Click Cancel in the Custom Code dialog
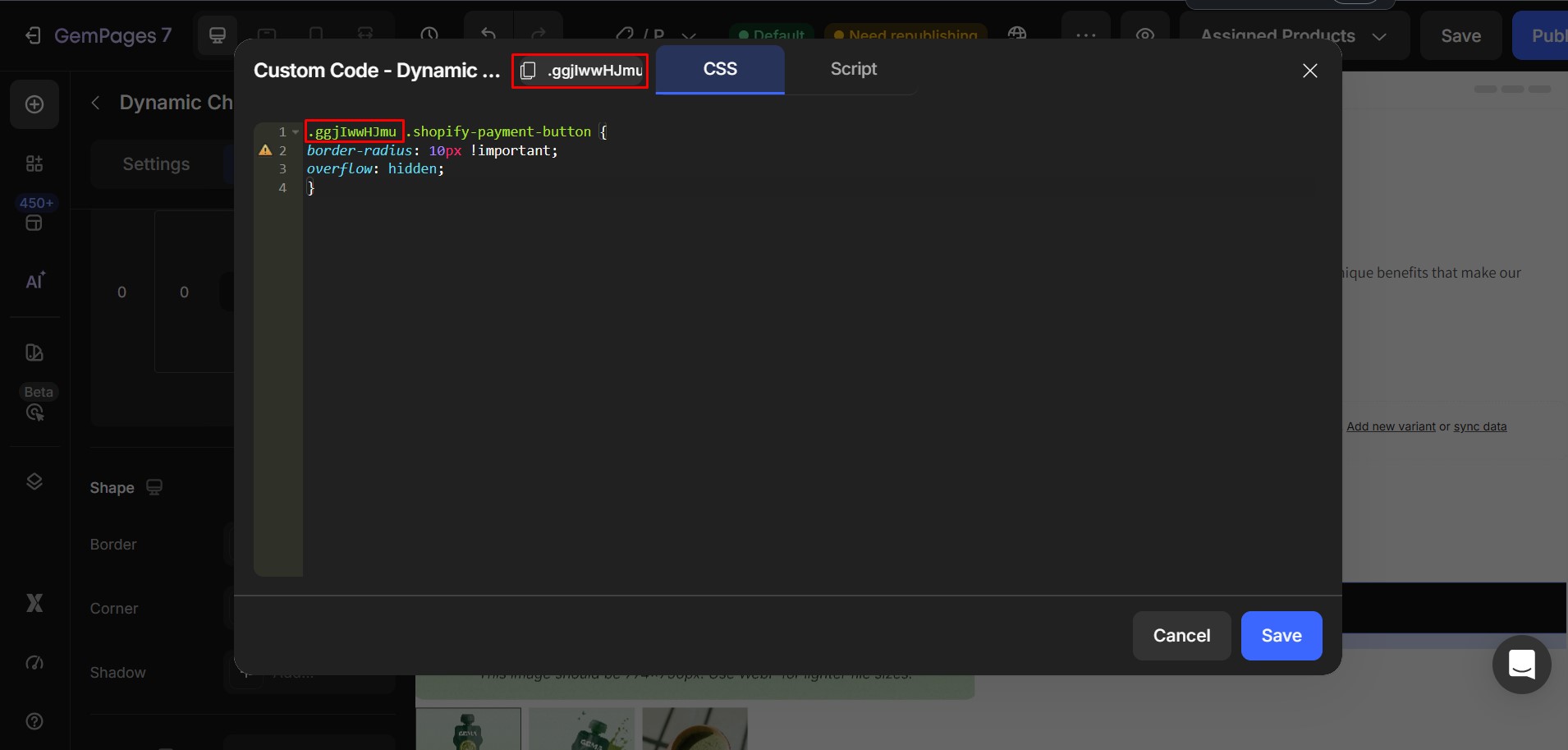The width and height of the screenshot is (1568, 750). [1181, 635]
